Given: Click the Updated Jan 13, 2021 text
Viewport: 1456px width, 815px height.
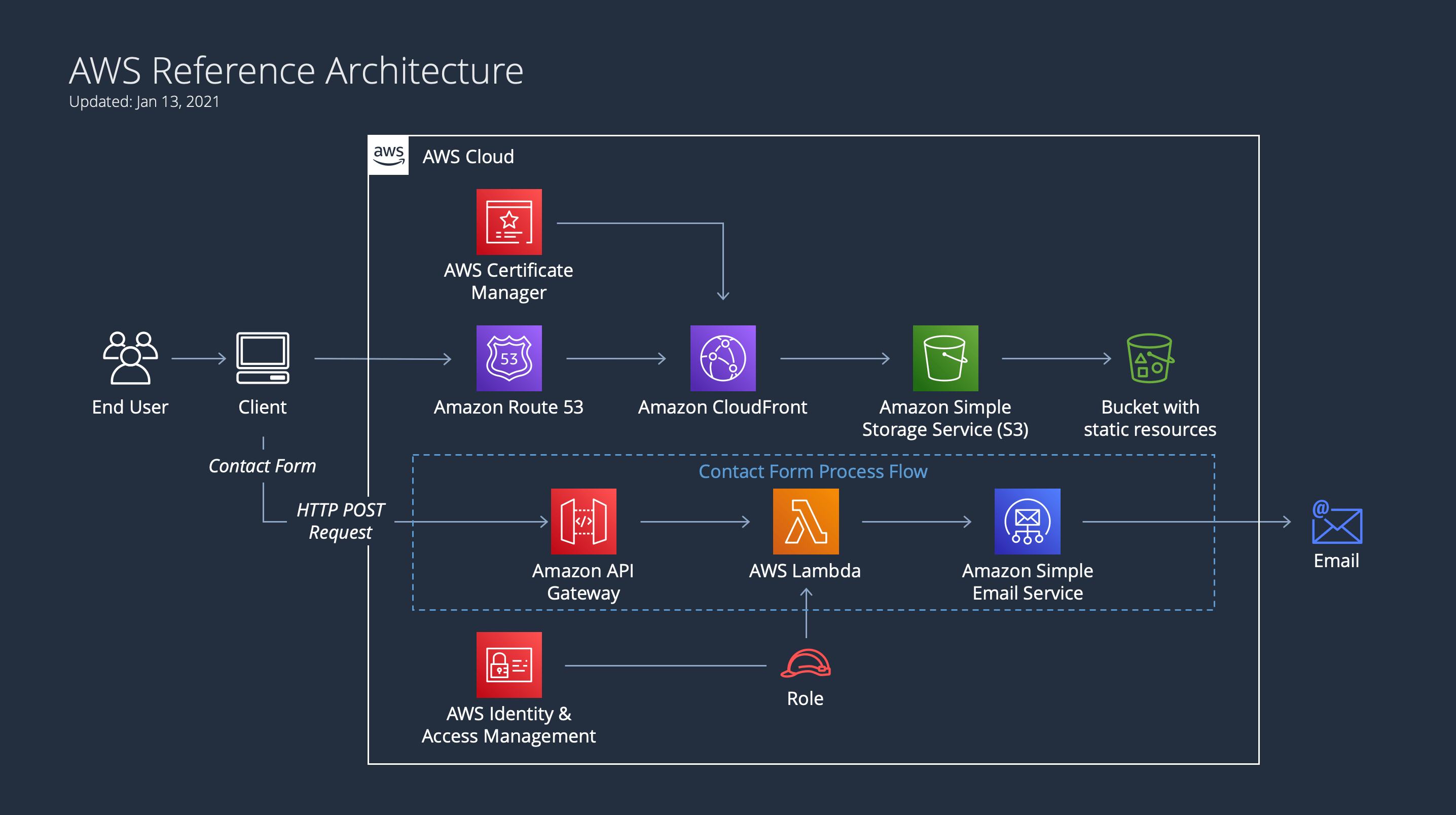Looking at the screenshot, I should click(x=144, y=102).
